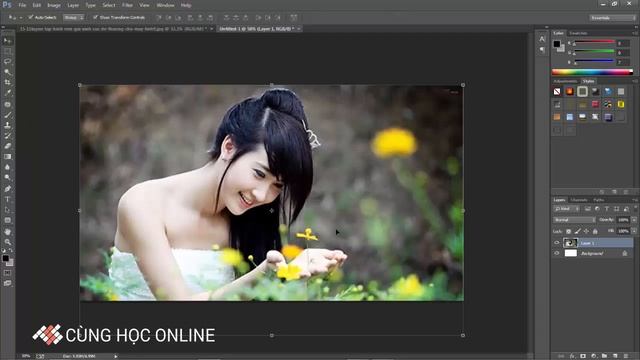Select the Eraser tool
Viewport: 640px width, 360px height.
pyautogui.click(x=7, y=146)
